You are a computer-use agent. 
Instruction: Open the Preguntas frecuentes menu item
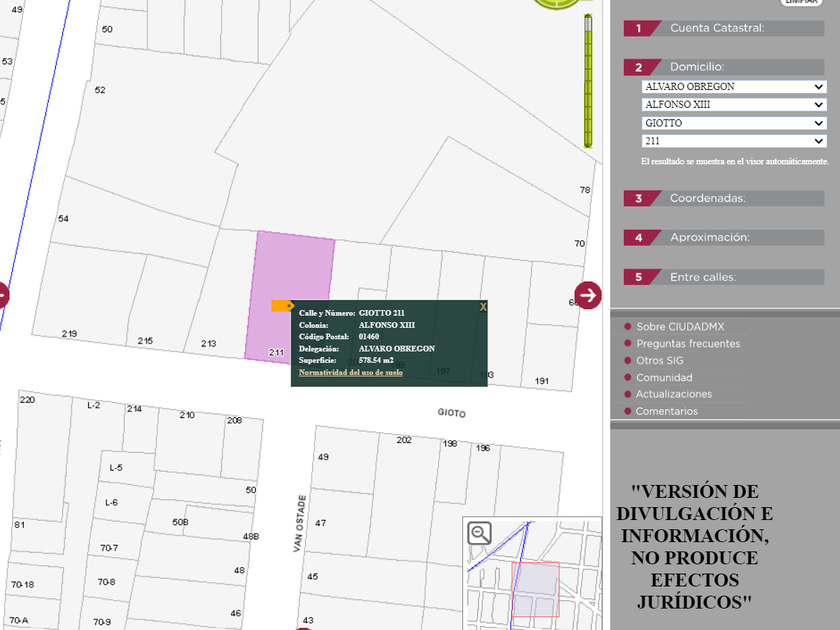688,344
